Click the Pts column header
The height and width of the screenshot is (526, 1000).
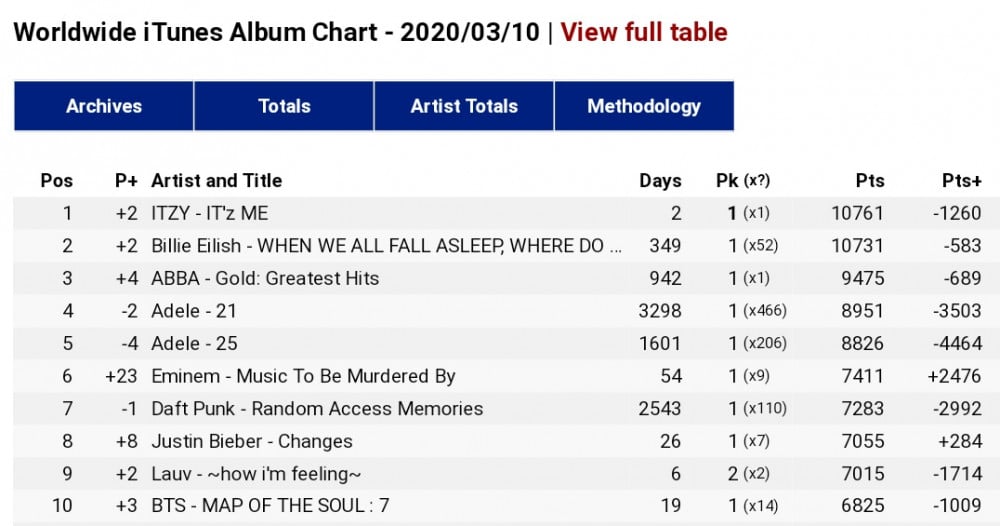click(x=870, y=180)
